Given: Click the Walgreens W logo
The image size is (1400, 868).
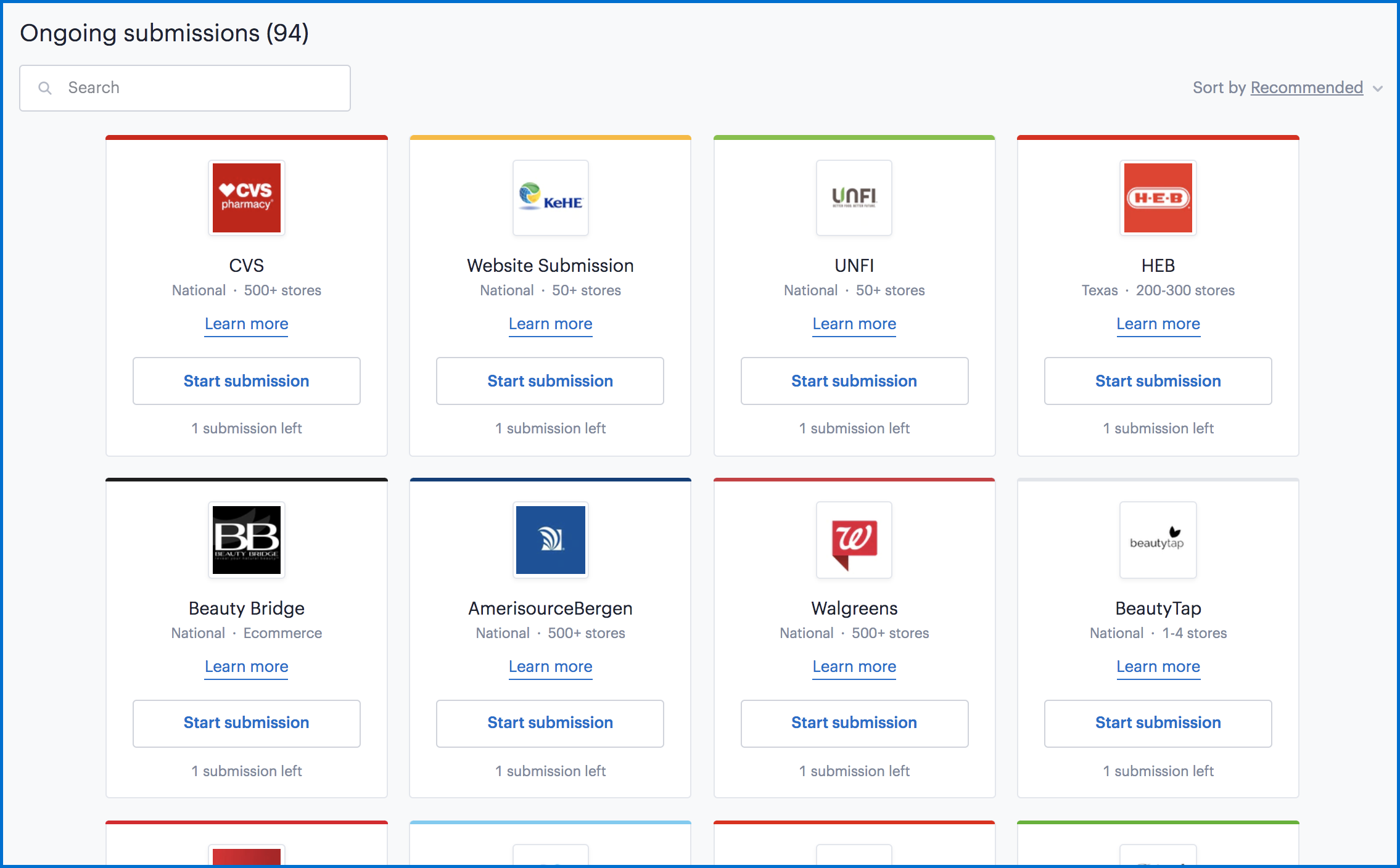Looking at the screenshot, I should click(854, 540).
